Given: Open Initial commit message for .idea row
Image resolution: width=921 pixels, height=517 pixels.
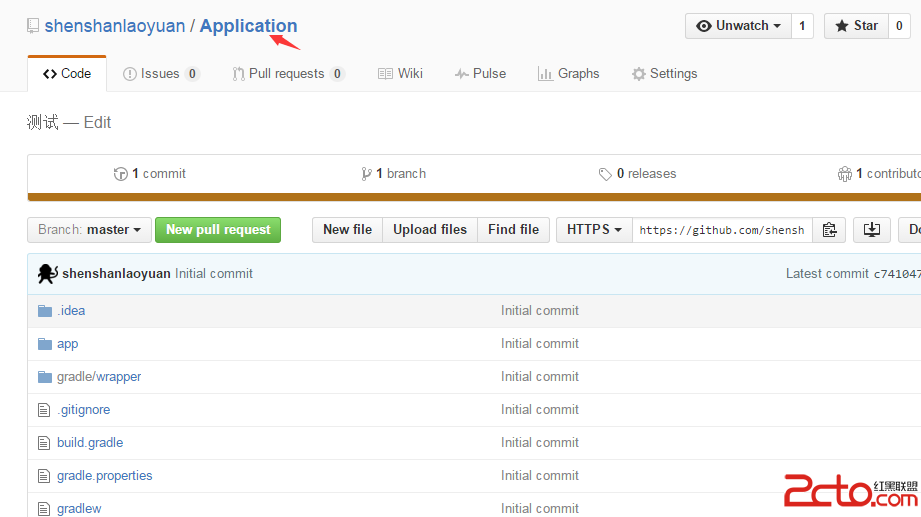Looking at the screenshot, I should tap(540, 311).
